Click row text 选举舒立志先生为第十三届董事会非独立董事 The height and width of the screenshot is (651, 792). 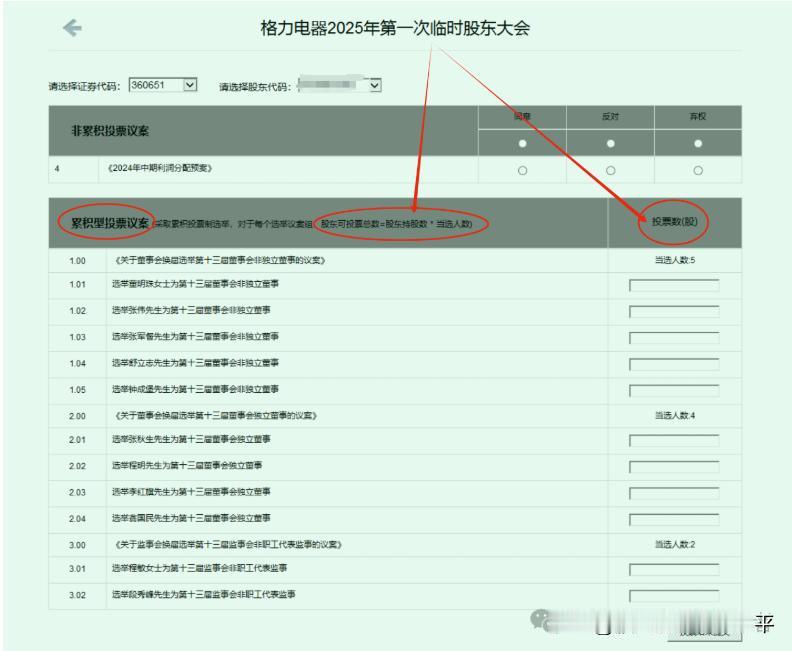[195, 363]
